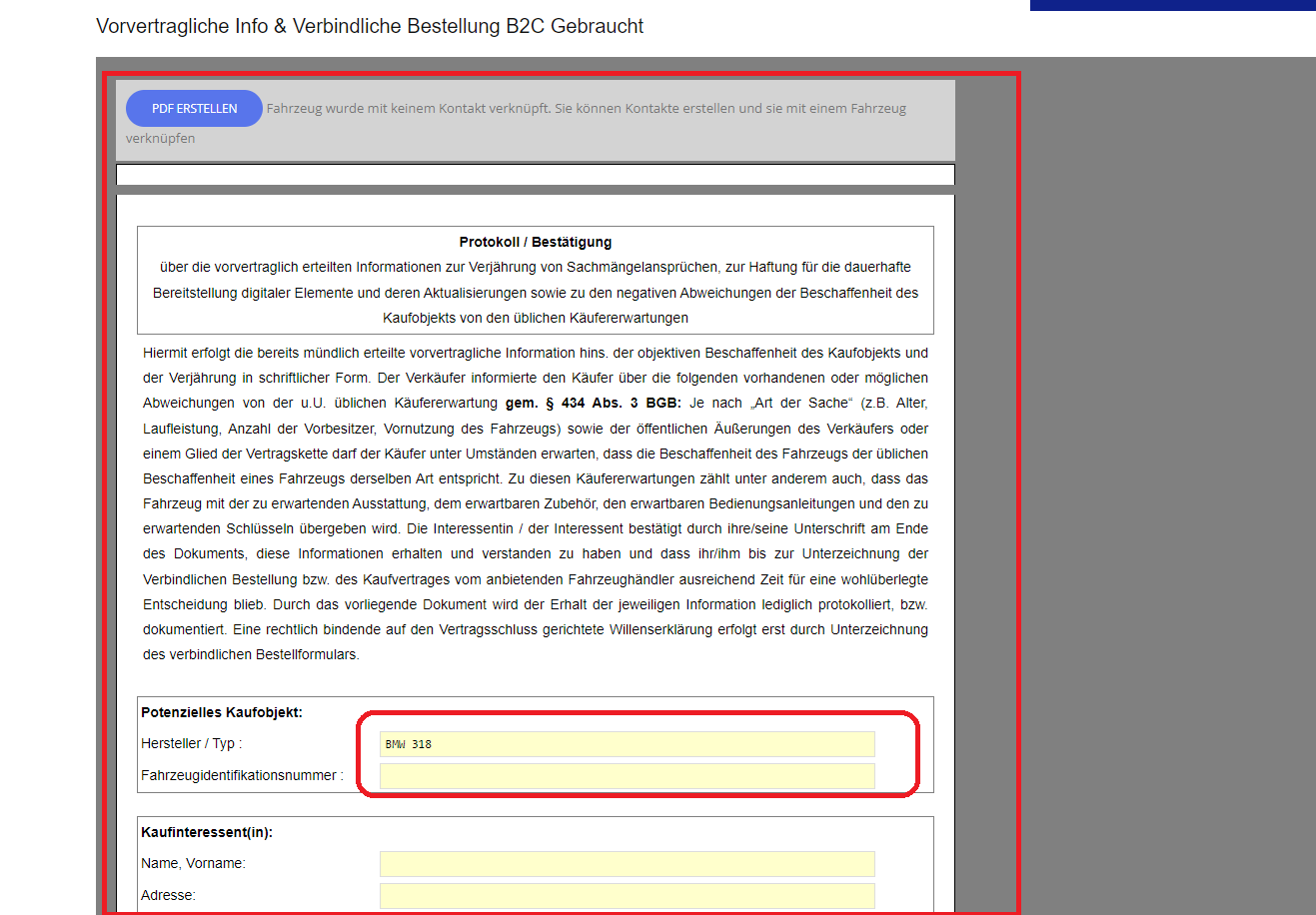Select the Potenzielles Kaufobjekt section heading
1316x915 pixels.
[x=222, y=712]
